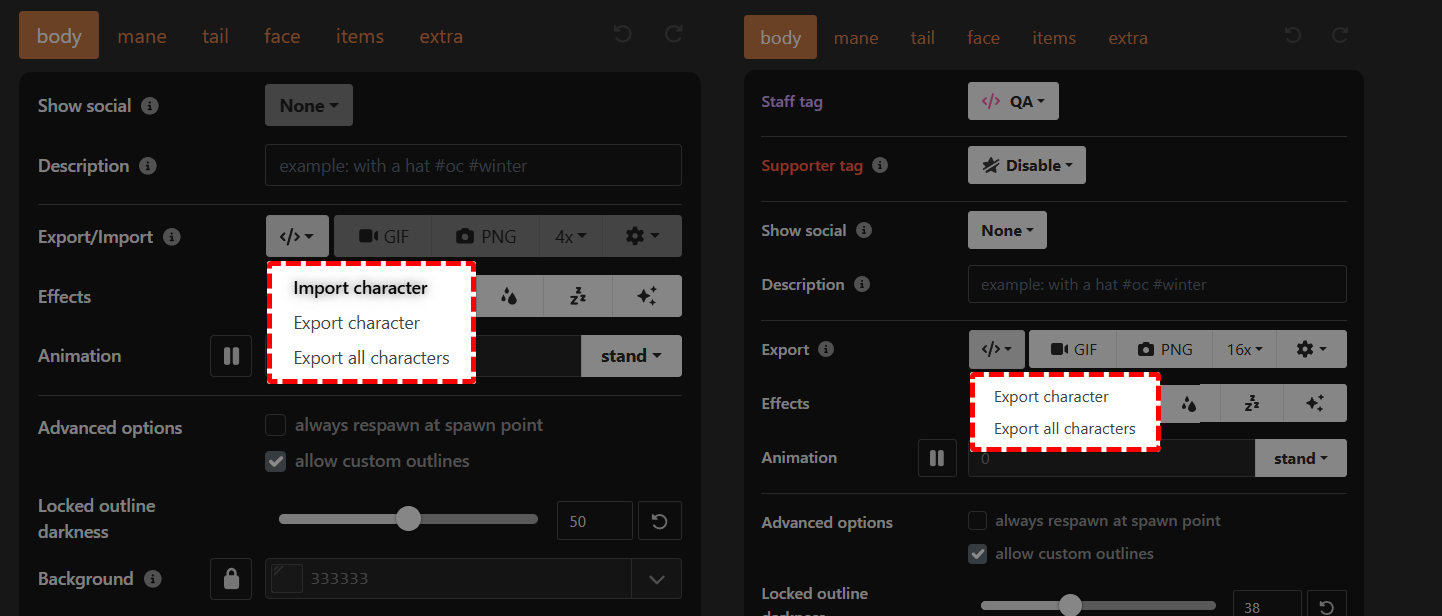Expand the Background color chevron dropdown
Image resolution: width=1442 pixels, height=616 pixels.
[657, 579]
